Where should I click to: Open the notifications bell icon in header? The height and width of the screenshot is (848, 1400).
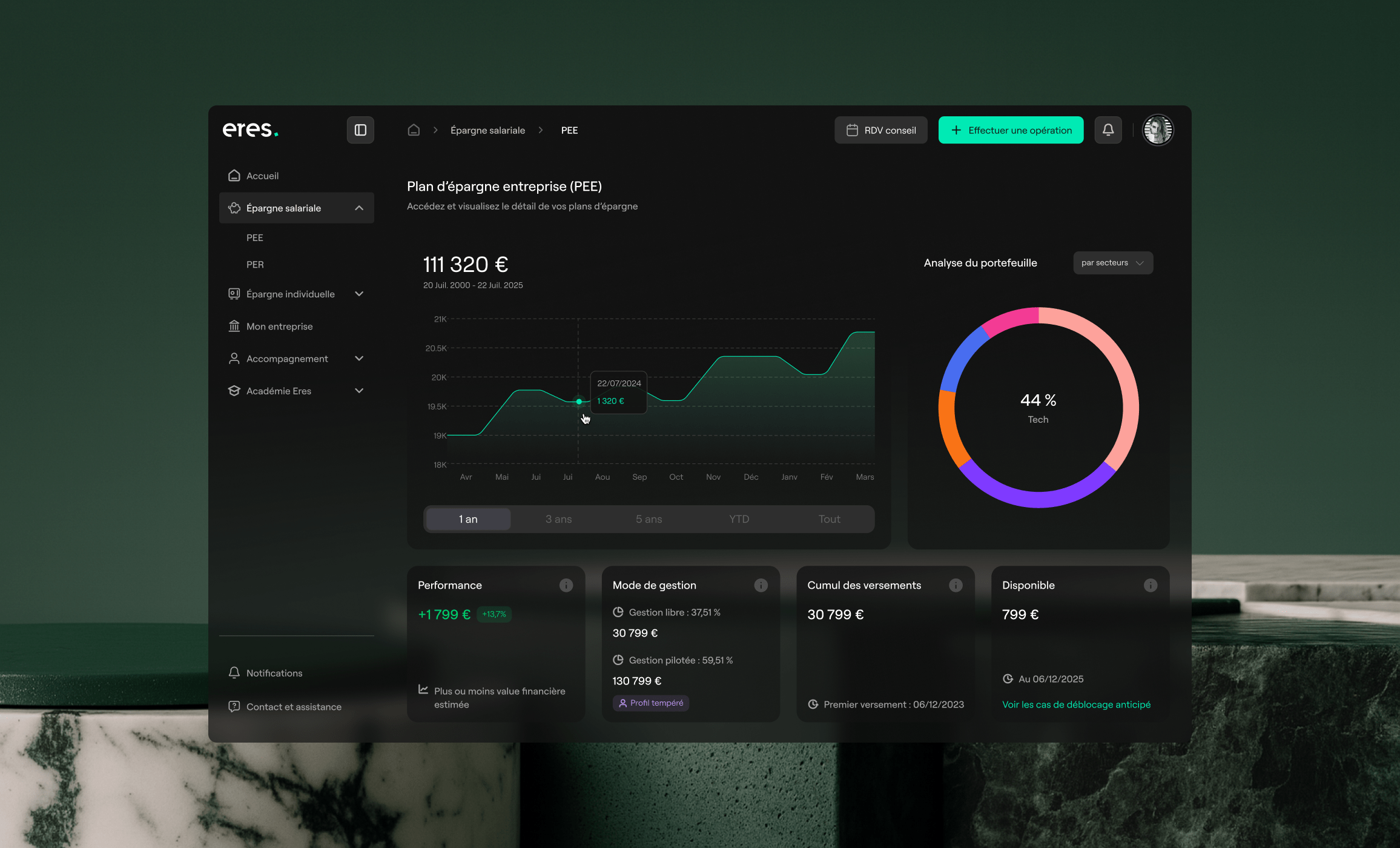pyautogui.click(x=1108, y=130)
